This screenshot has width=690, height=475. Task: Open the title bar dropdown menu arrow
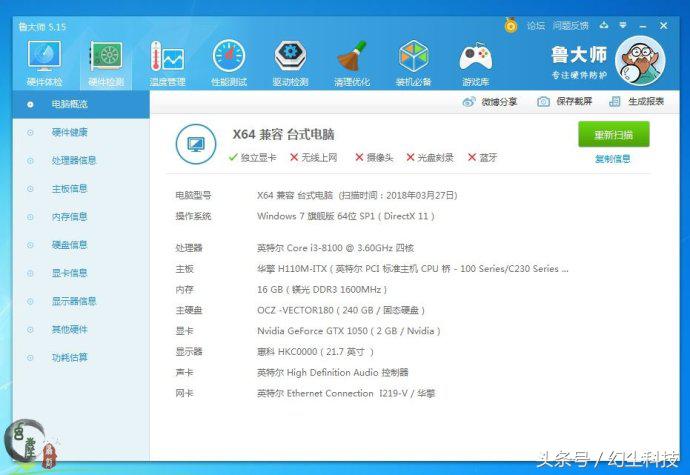point(623,26)
